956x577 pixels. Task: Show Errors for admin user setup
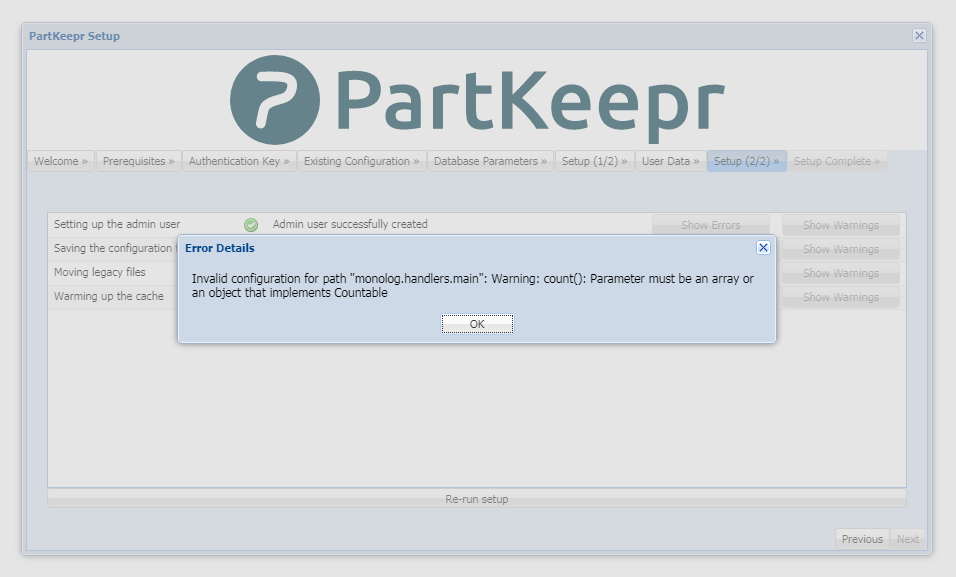pos(711,225)
